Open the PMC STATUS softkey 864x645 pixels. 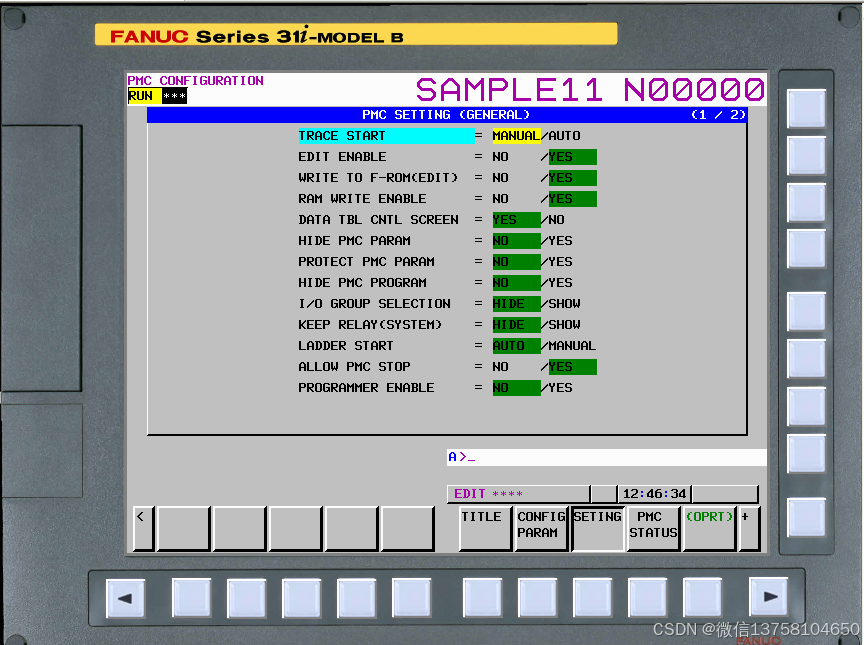(x=654, y=528)
